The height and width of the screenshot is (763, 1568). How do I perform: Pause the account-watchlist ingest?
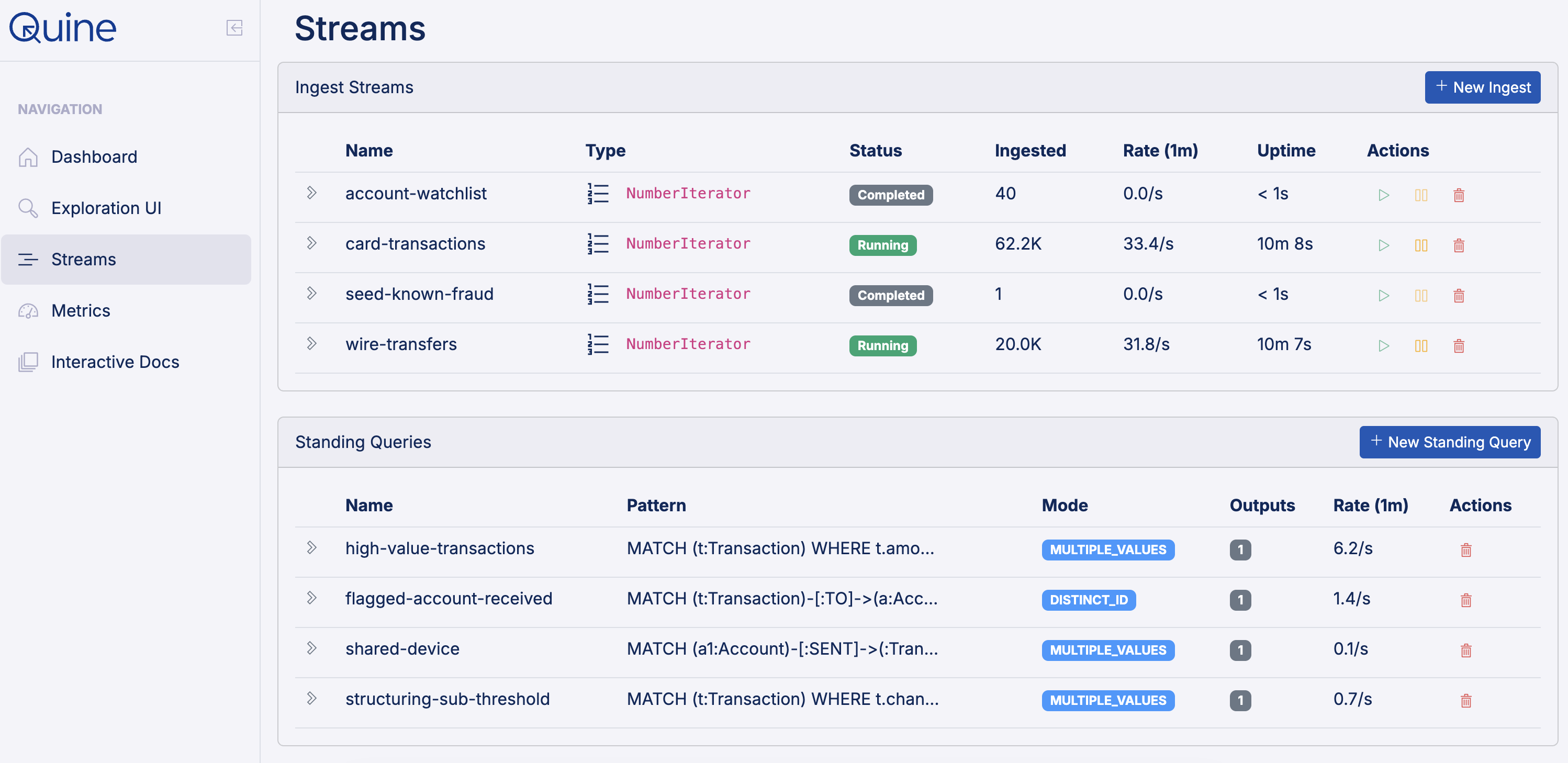coord(1421,195)
